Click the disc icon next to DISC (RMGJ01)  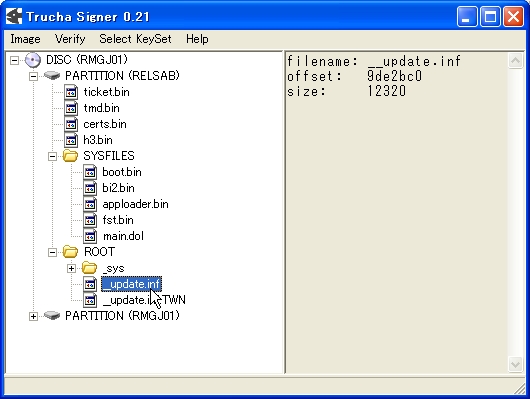tap(33, 60)
